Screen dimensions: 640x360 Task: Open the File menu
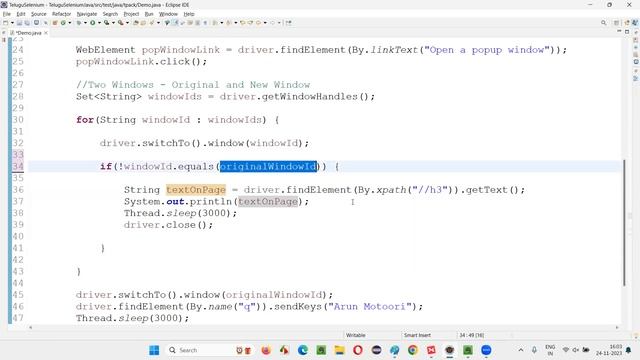pos(7,14)
